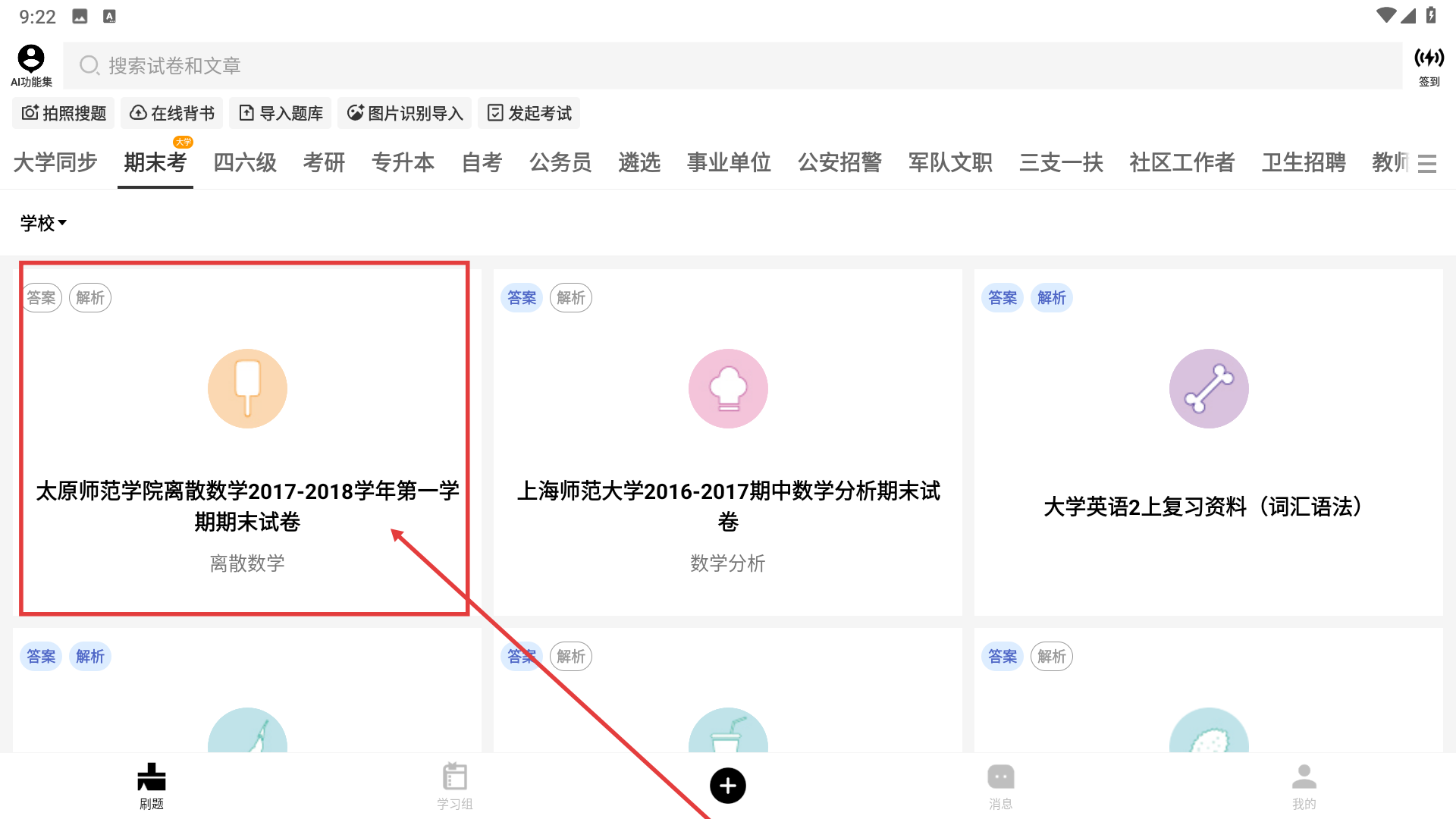Viewport: 1456px width, 819px height.
Task: Toggle 解析 tag on 太原师范学院 card
Action: 90,298
